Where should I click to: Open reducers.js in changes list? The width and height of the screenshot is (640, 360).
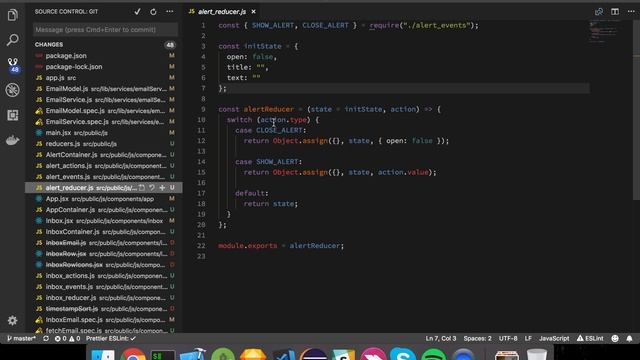point(104,144)
